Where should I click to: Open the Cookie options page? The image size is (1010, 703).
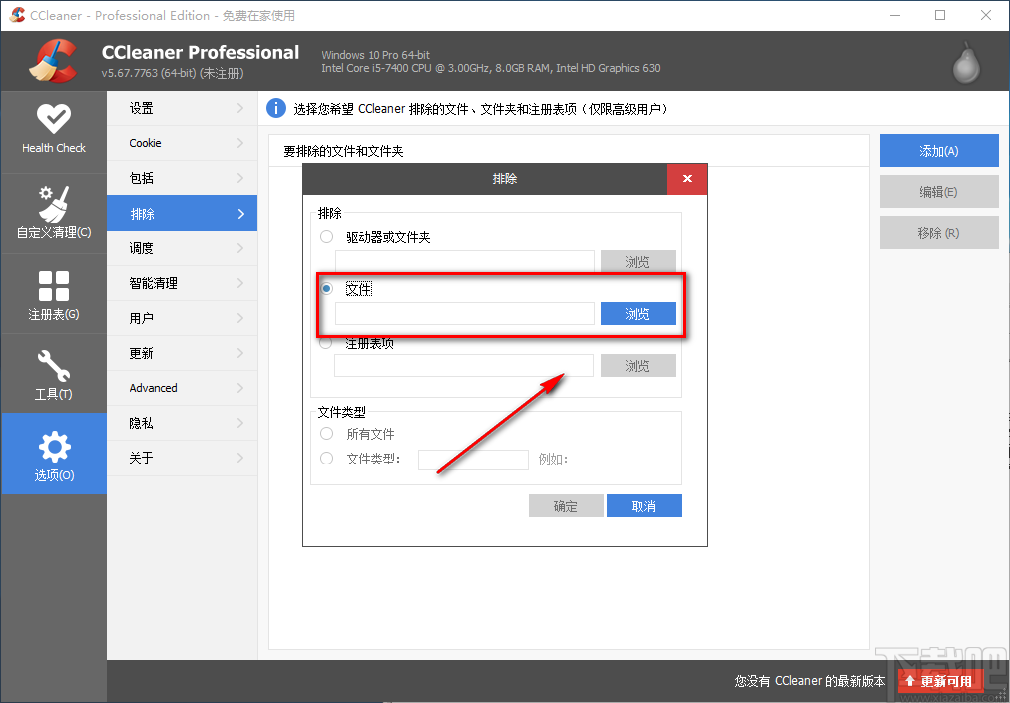tap(182, 143)
